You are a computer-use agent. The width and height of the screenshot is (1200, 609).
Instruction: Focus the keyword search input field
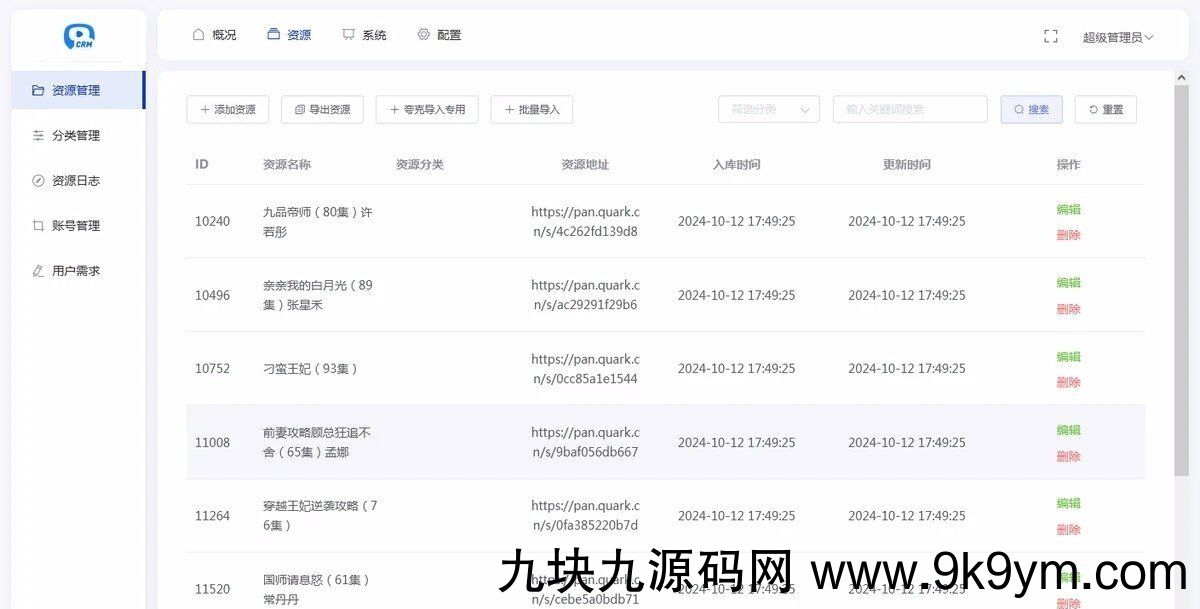click(x=909, y=110)
